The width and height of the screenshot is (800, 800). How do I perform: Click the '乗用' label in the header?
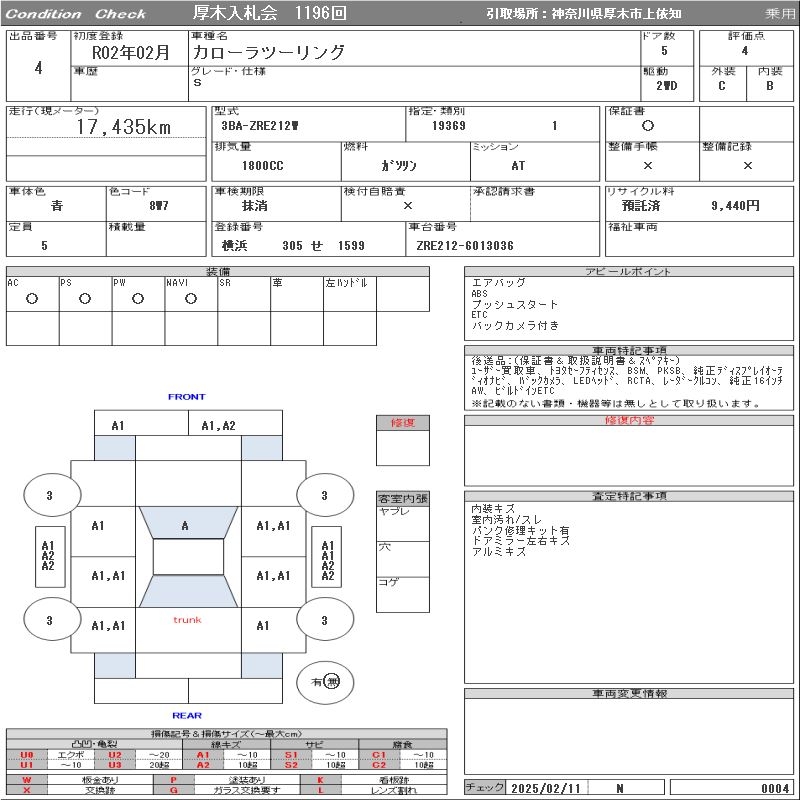[x=779, y=14]
